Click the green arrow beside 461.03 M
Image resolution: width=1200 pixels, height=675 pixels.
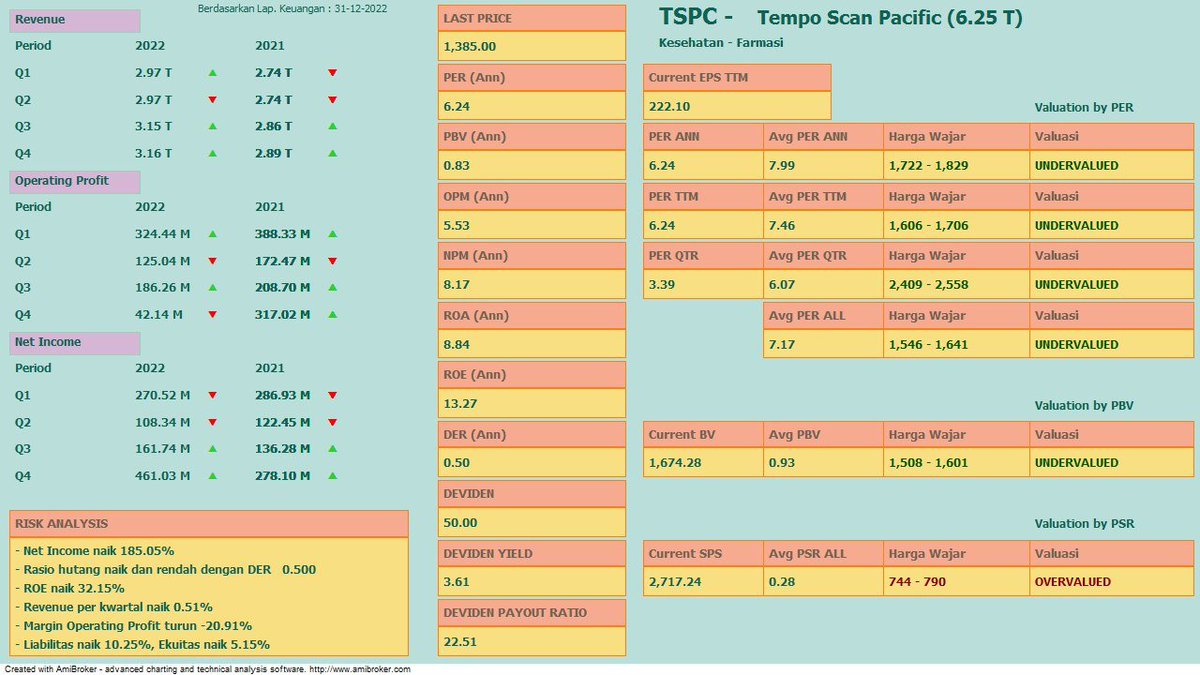pos(212,476)
